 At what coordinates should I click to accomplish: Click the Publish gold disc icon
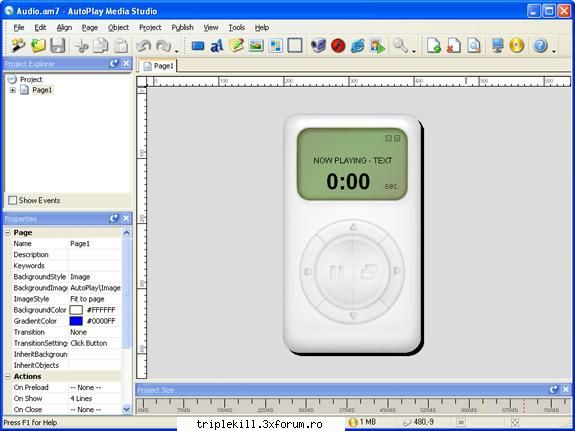pos(516,46)
